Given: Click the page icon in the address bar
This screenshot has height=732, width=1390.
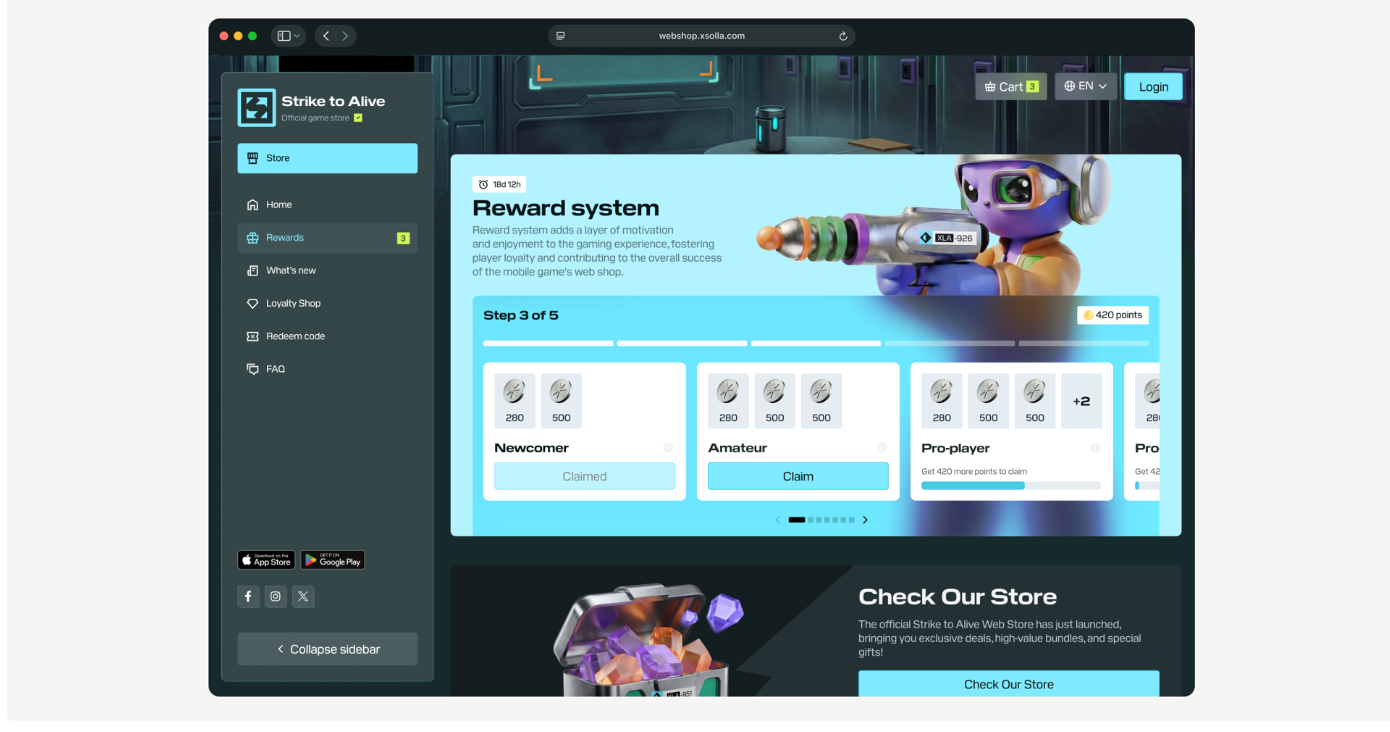Looking at the screenshot, I should tap(560, 36).
